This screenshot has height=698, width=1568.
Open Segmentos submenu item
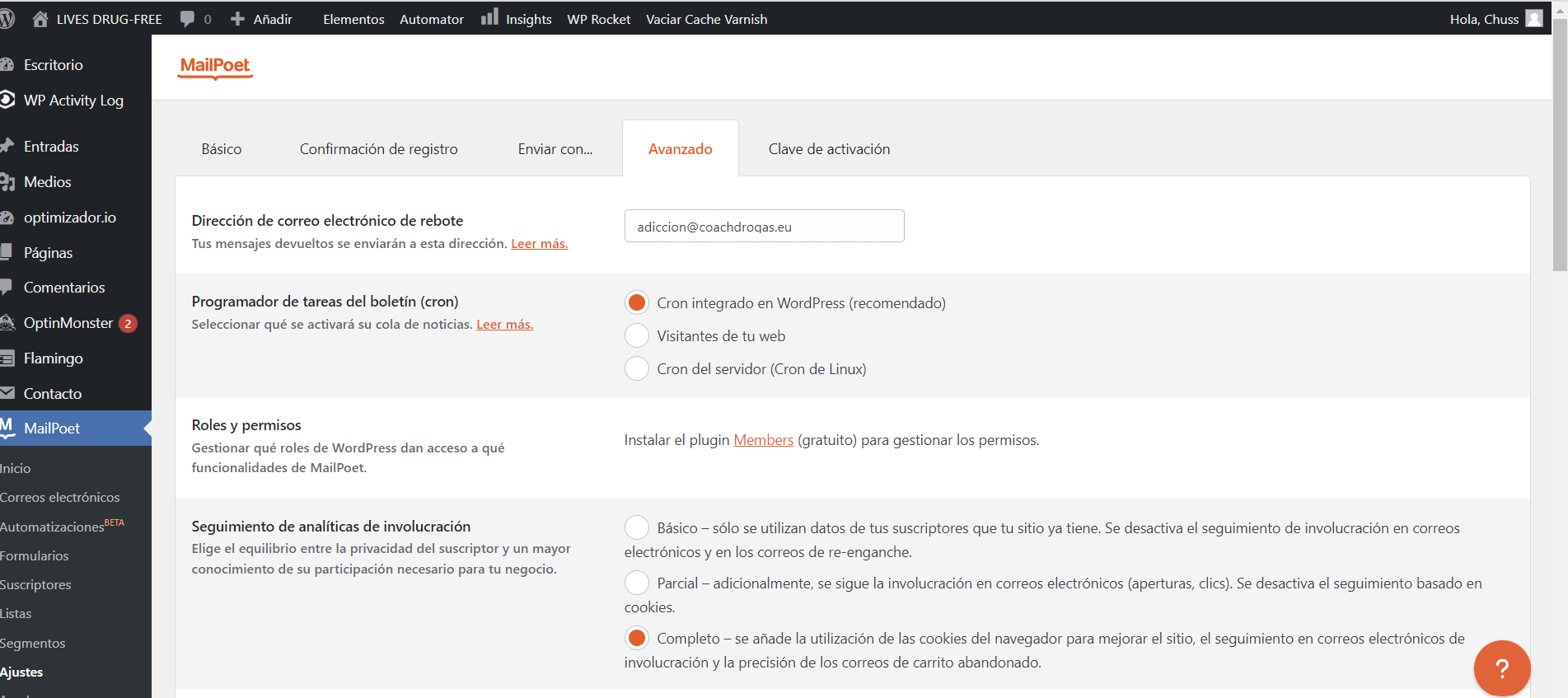click(x=33, y=643)
